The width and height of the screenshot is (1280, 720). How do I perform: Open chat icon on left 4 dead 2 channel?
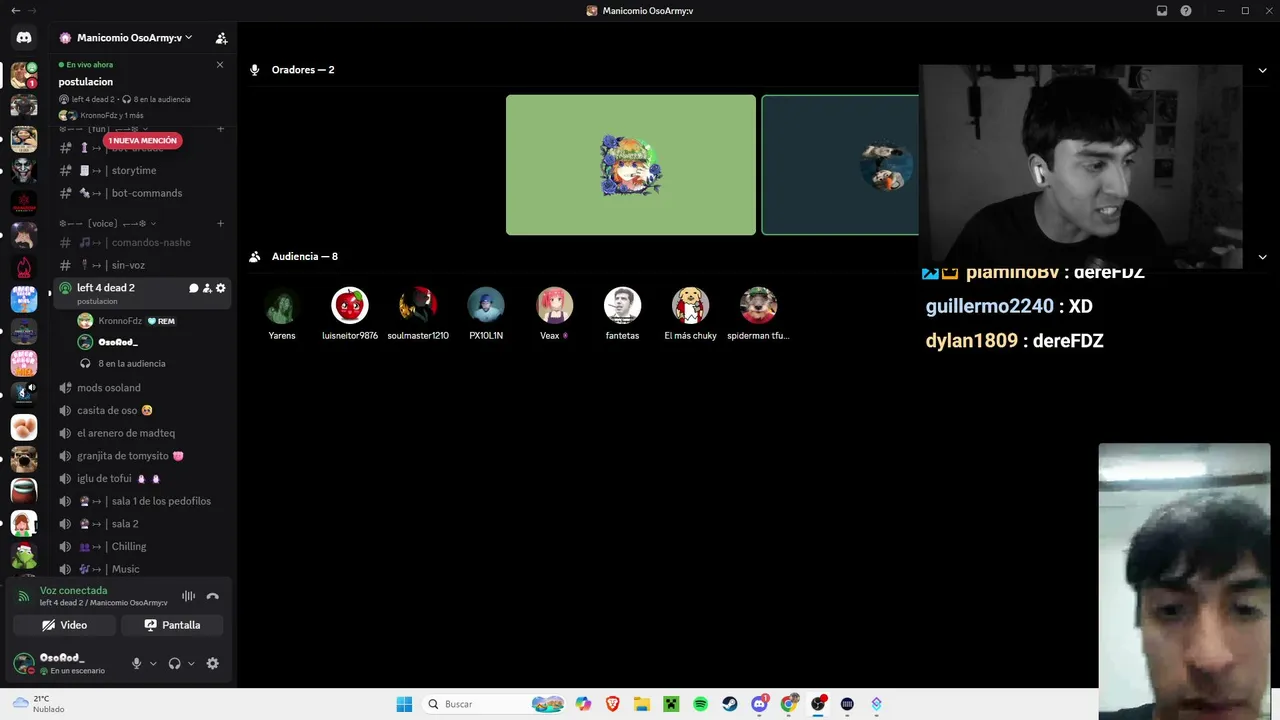[x=194, y=288]
